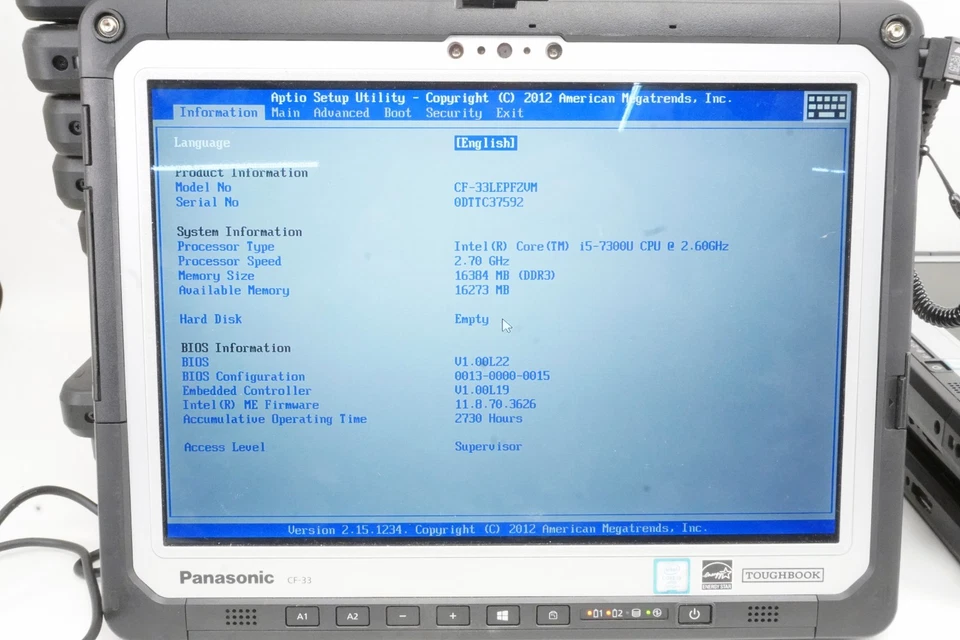The width and height of the screenshot is (960, 640).
Task: Select the Hard Disk field
Action: pos(210,319)
